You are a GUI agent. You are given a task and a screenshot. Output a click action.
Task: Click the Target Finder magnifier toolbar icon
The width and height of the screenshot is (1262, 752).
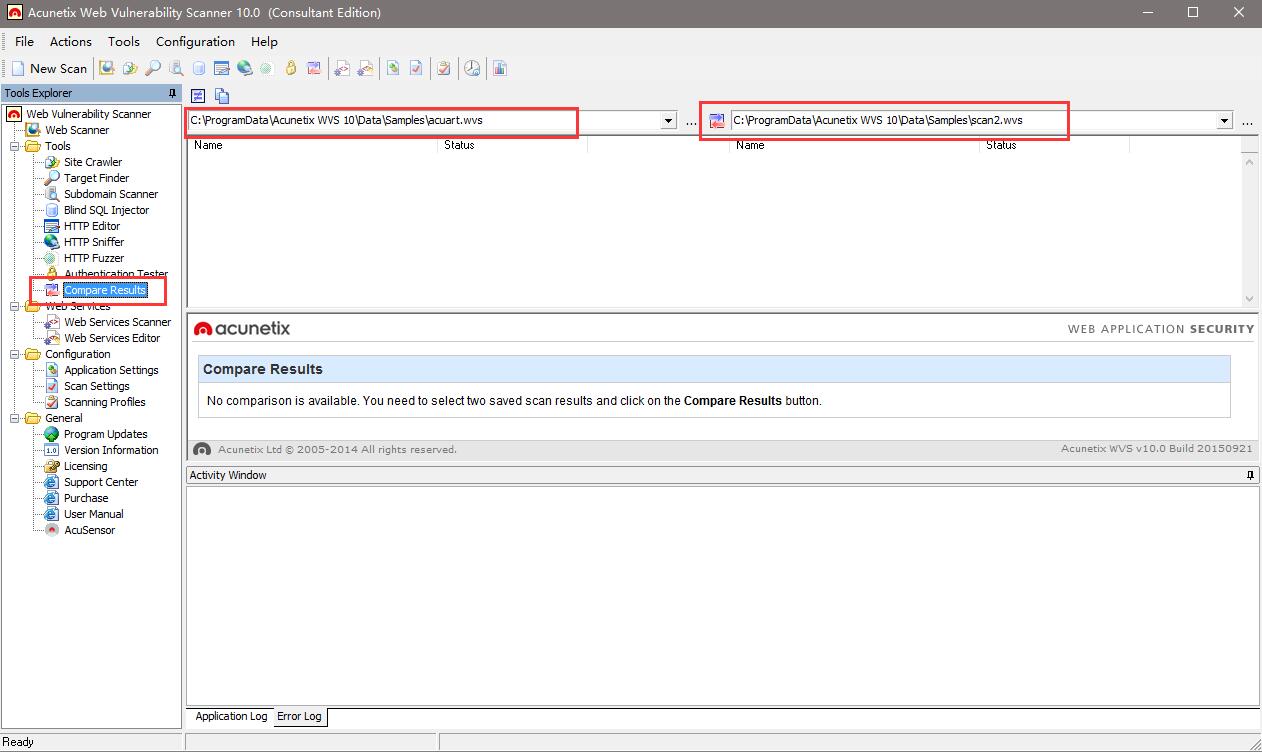tap(153, 69)
